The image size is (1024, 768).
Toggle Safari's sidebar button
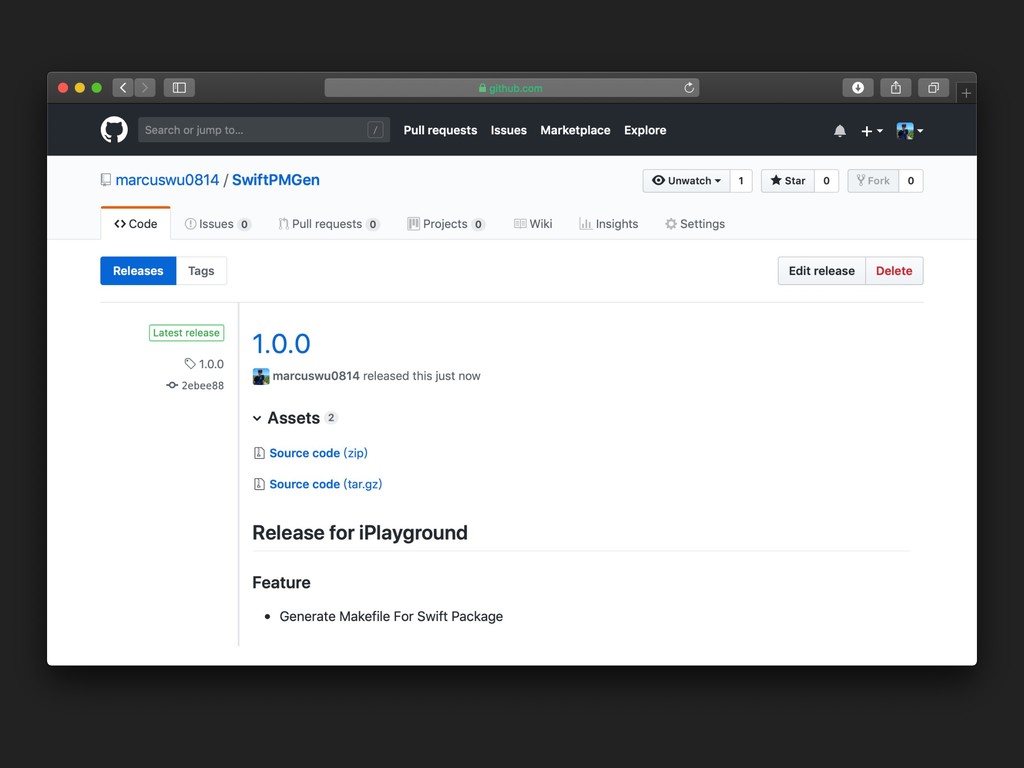click(x=179, y=88)
